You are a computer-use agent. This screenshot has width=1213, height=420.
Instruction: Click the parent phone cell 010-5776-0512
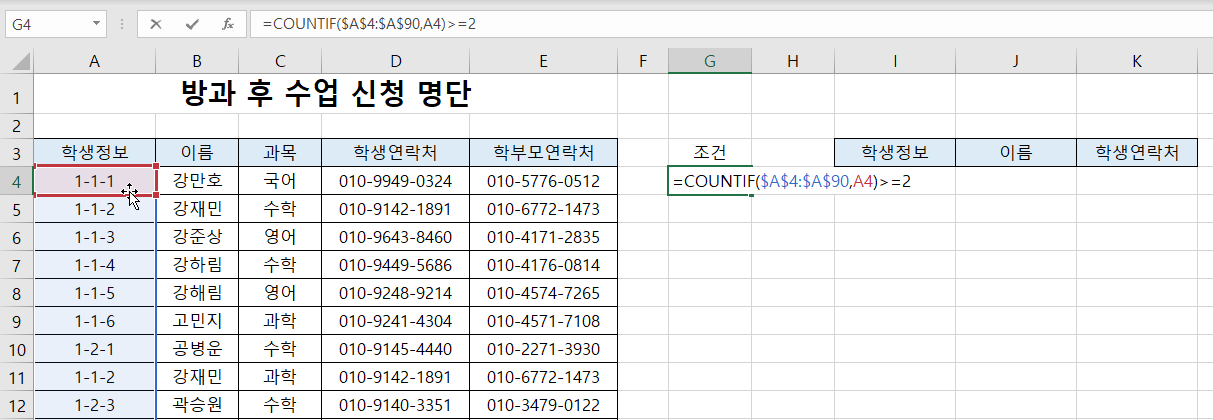coord(543,181)
